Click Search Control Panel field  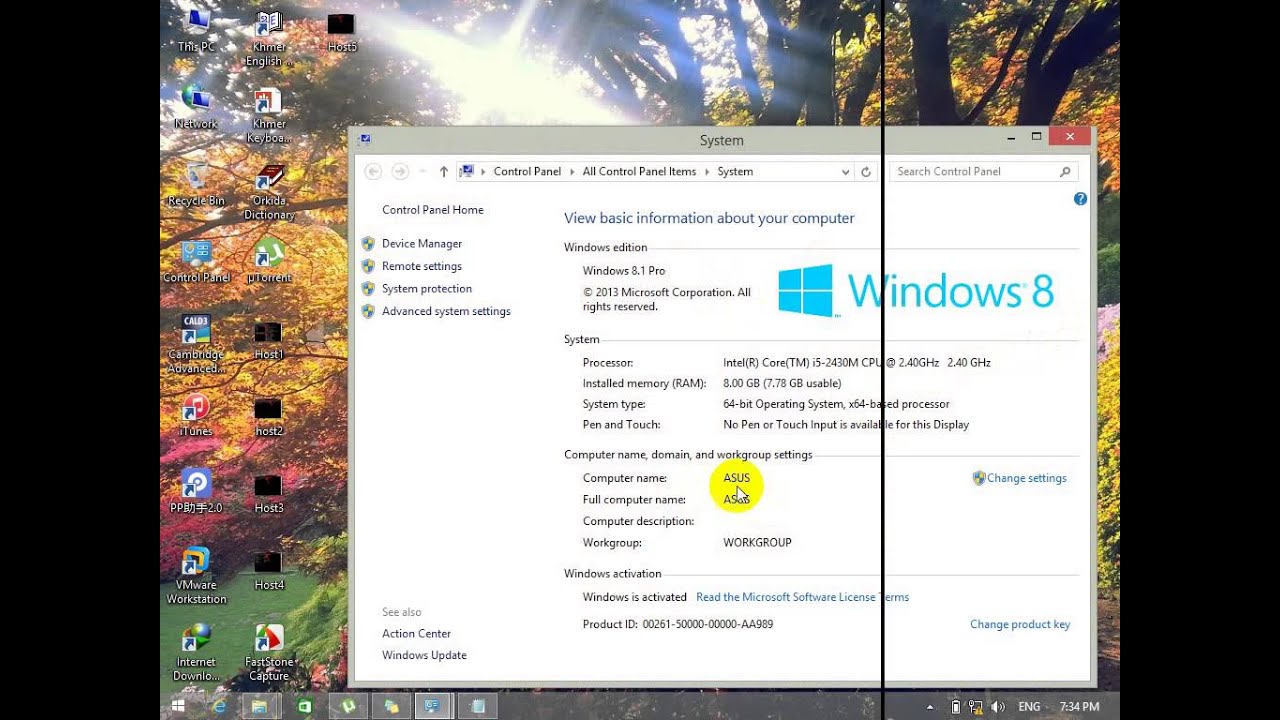tap(984, 172)
